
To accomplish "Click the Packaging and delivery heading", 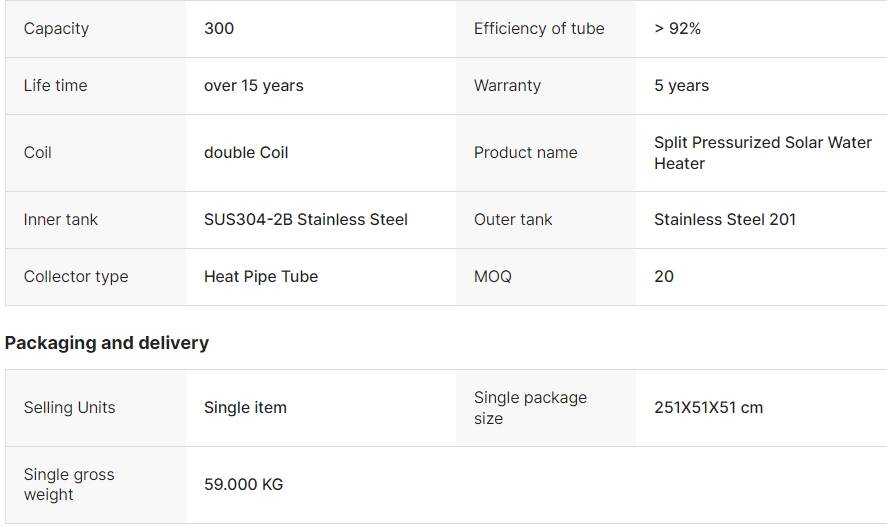I will [x=107, y=343].
